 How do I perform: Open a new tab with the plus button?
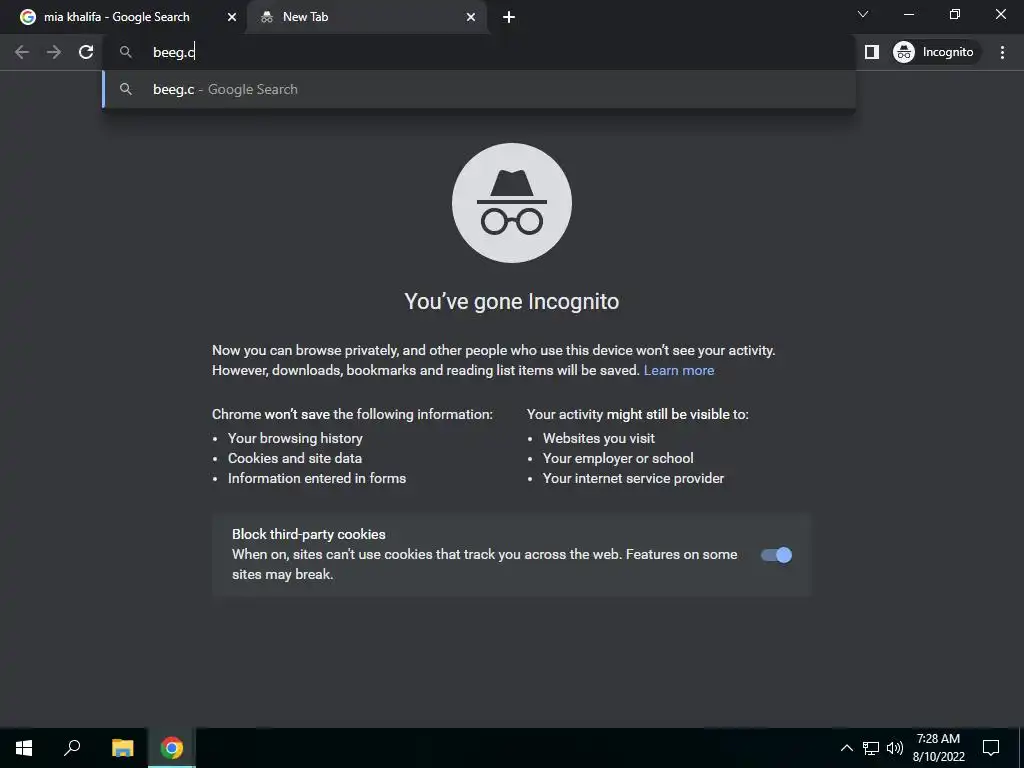[x=509, y=18]
